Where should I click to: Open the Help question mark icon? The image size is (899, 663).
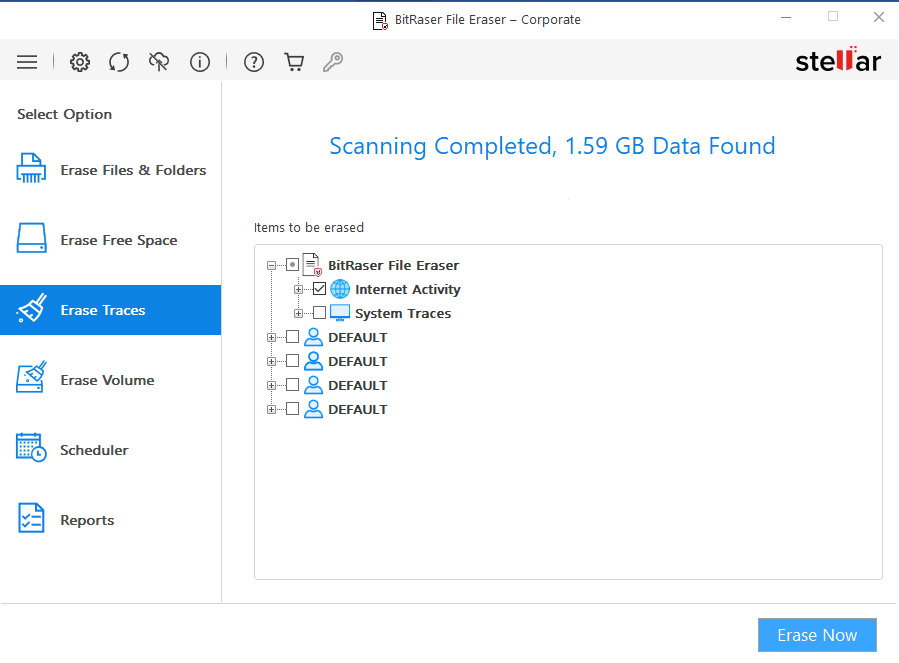point(253,62)
